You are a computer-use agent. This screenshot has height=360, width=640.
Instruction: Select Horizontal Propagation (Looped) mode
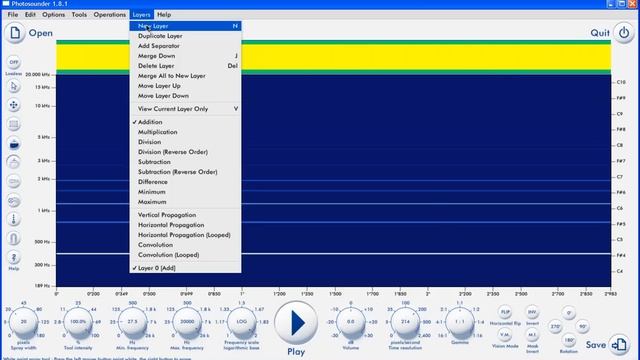(x=185, y=235)
